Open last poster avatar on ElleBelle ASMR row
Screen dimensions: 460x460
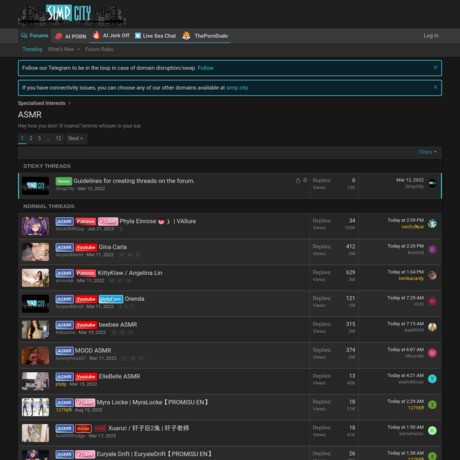point(432,379)
